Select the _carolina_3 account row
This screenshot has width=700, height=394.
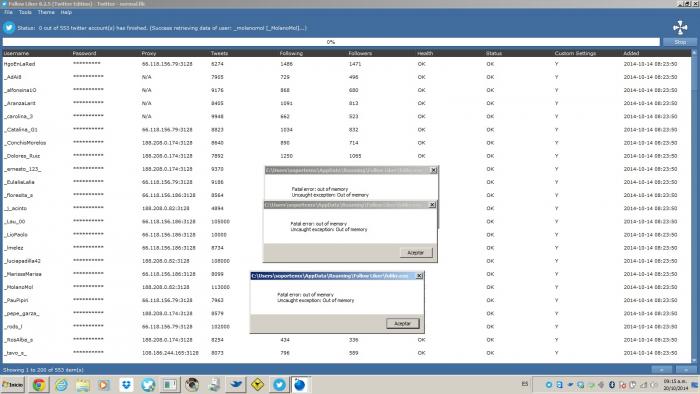pos(346,116)
